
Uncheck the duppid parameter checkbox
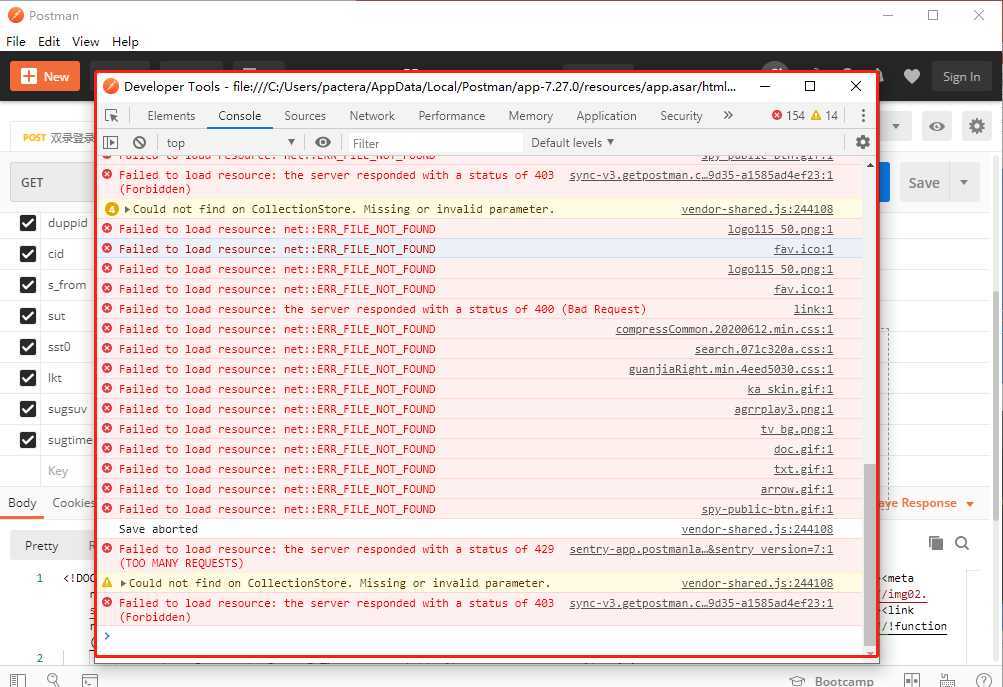coord(28,223)
